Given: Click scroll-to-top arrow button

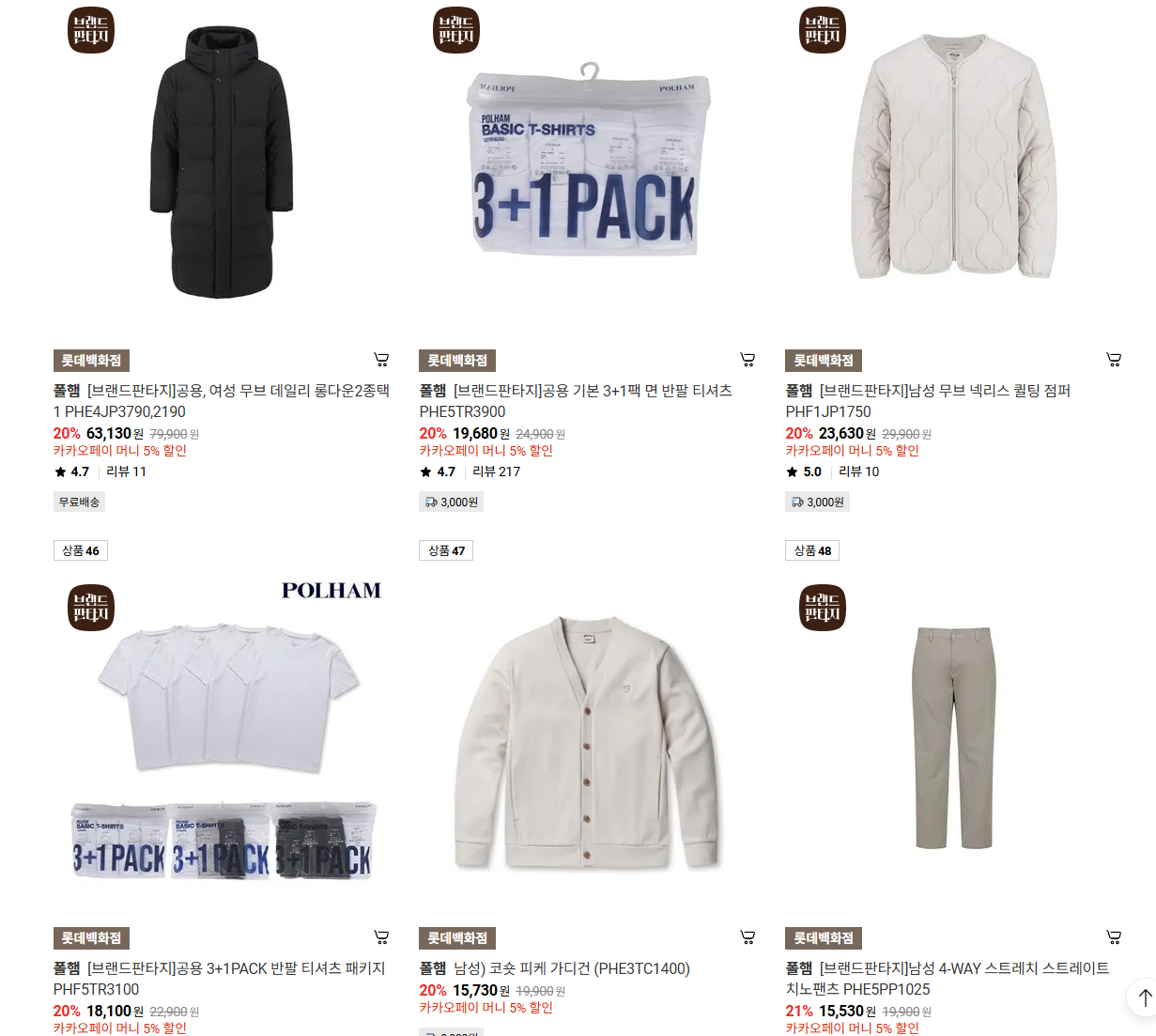Looking at the screenshot, I should click(x=1144, y=997).
